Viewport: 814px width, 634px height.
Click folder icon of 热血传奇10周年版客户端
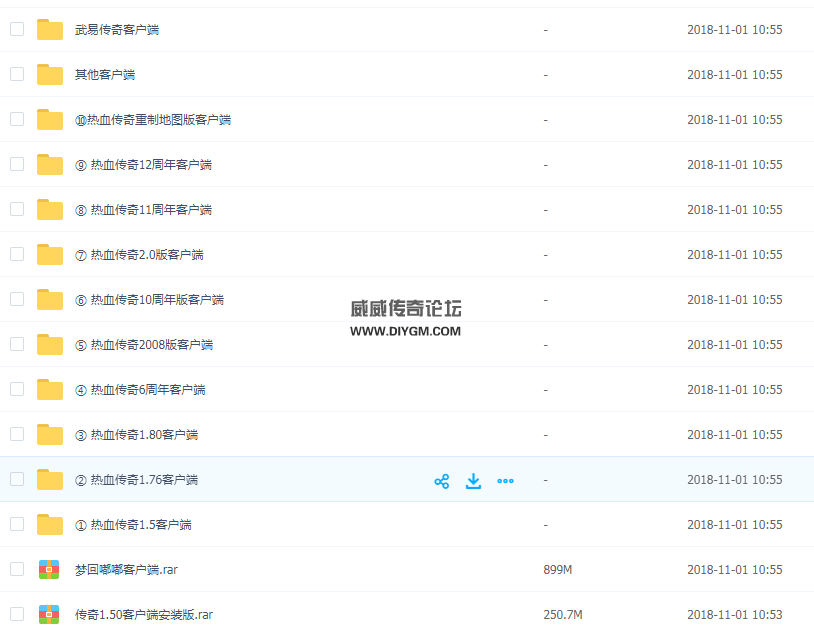click(50, 300)
